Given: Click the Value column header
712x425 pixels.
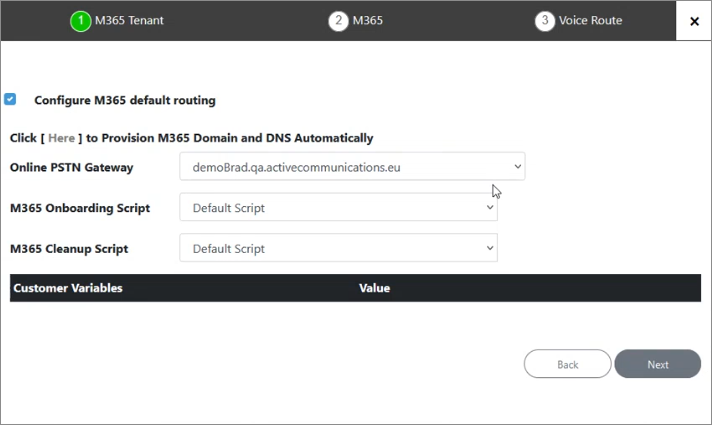Looking at the screenshot, I should pos(374,288).
